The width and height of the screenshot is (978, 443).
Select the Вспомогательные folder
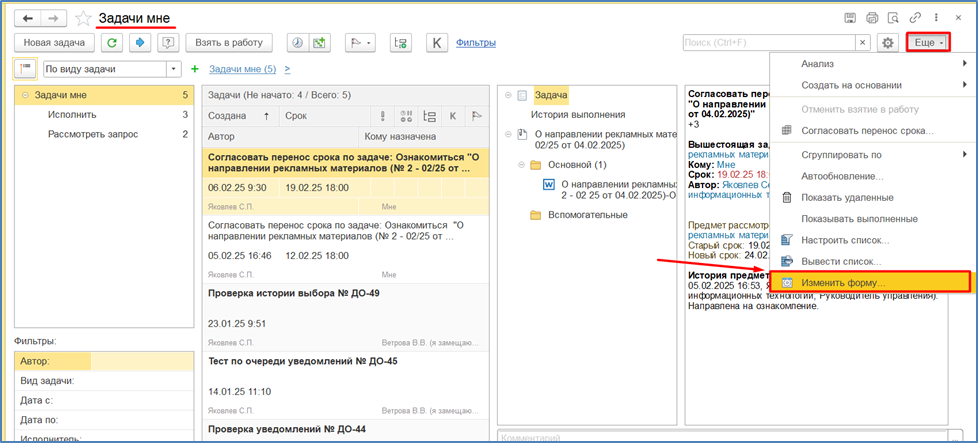(x=588, y=215)
